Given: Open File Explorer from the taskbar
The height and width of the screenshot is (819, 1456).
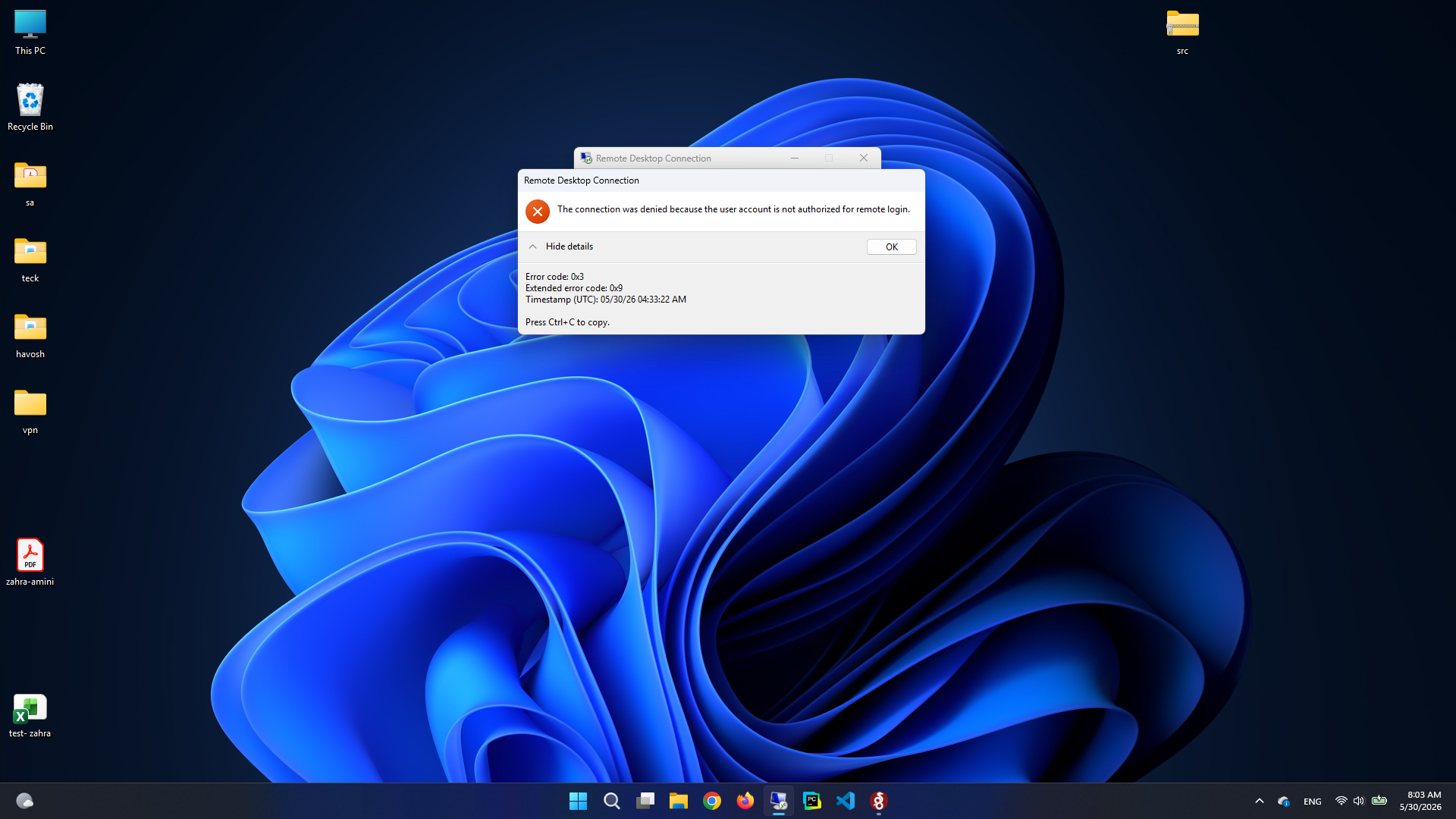Looking at the screenshot, I should pos(678,801).
